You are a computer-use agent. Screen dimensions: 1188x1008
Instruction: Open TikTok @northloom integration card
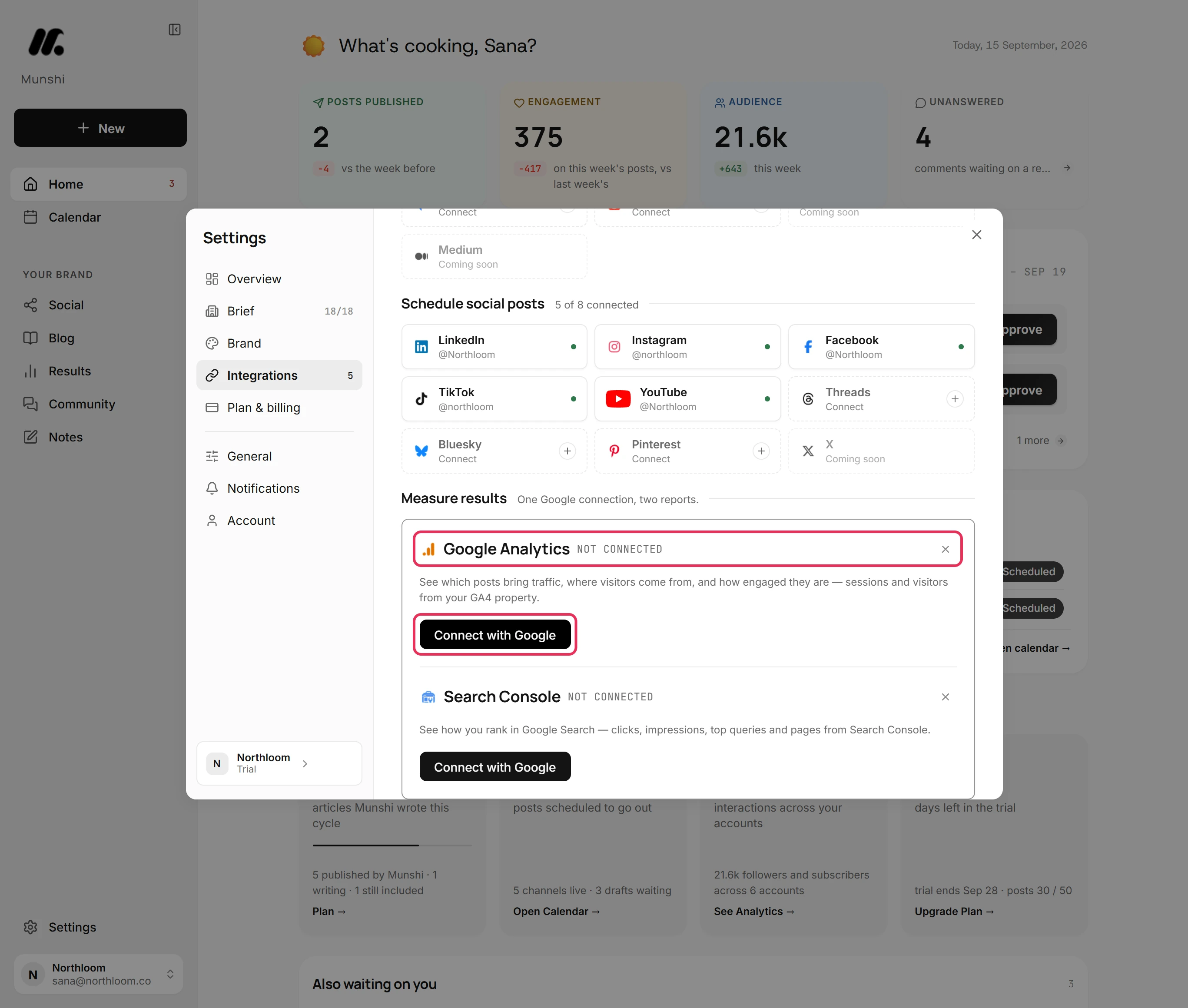point(494,399)
